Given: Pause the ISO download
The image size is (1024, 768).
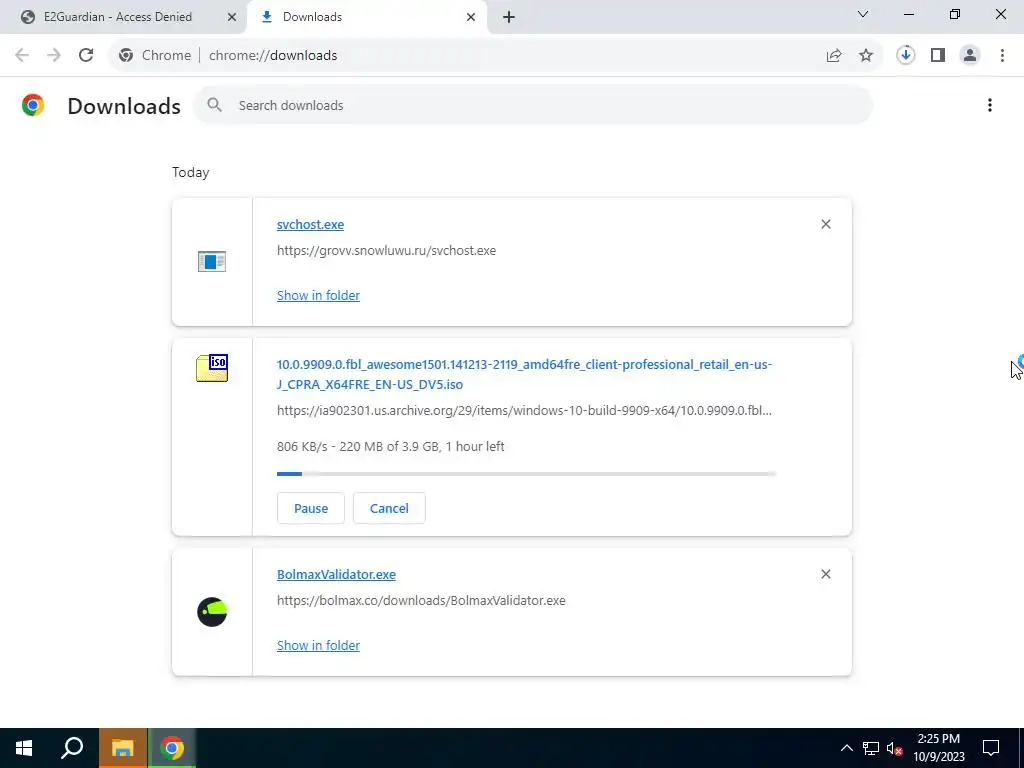Looking at the screenshot, I should pyautogui.click(x=310, y=508).
